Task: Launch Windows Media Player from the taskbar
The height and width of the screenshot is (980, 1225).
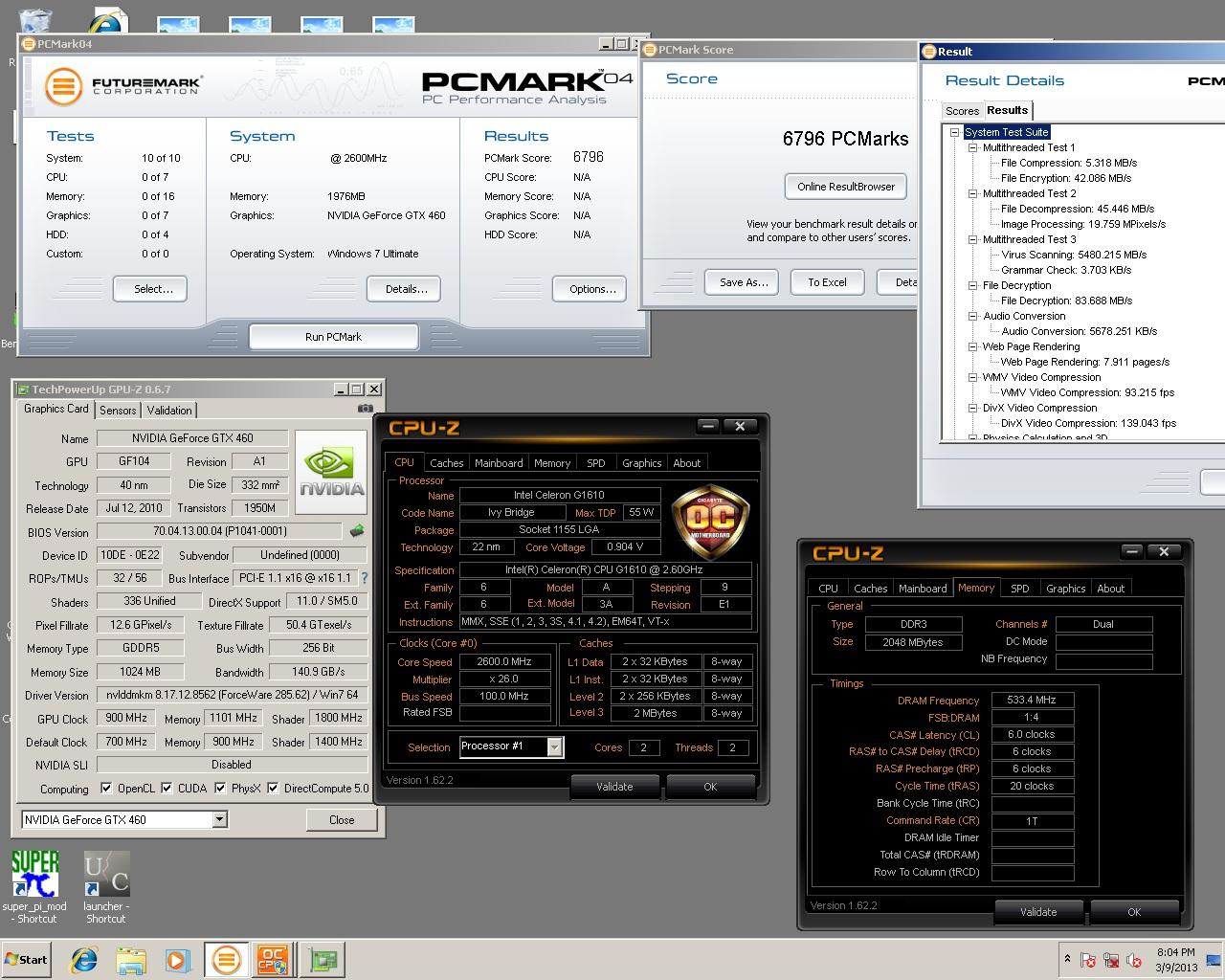Action: (177, 960)
